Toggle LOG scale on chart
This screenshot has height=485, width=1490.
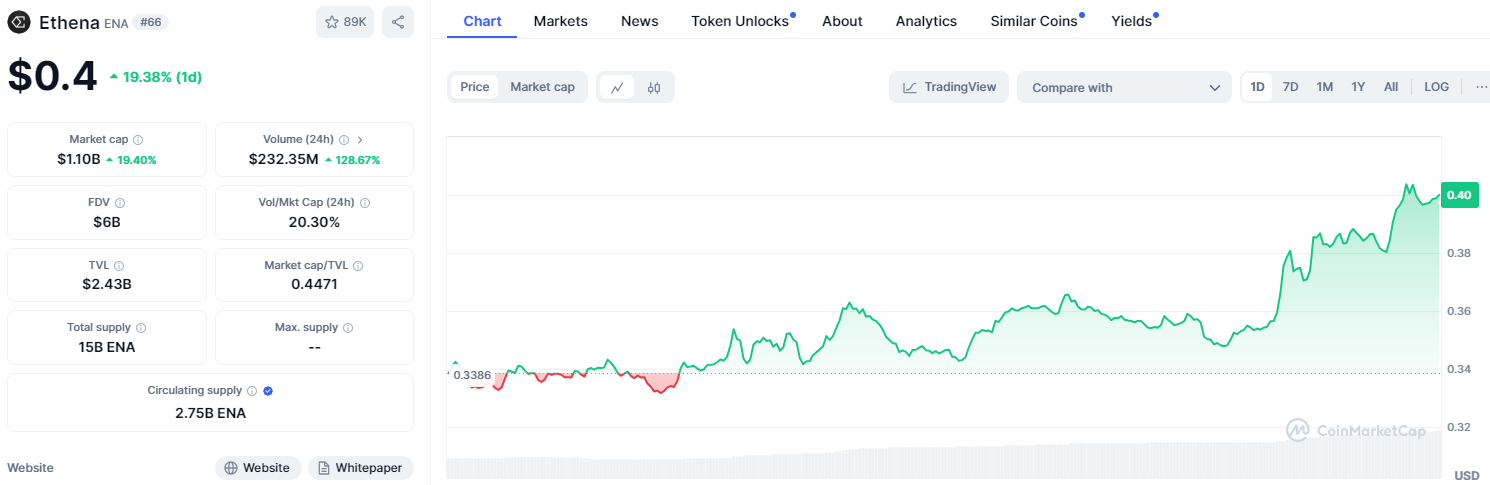[1437, 87]
